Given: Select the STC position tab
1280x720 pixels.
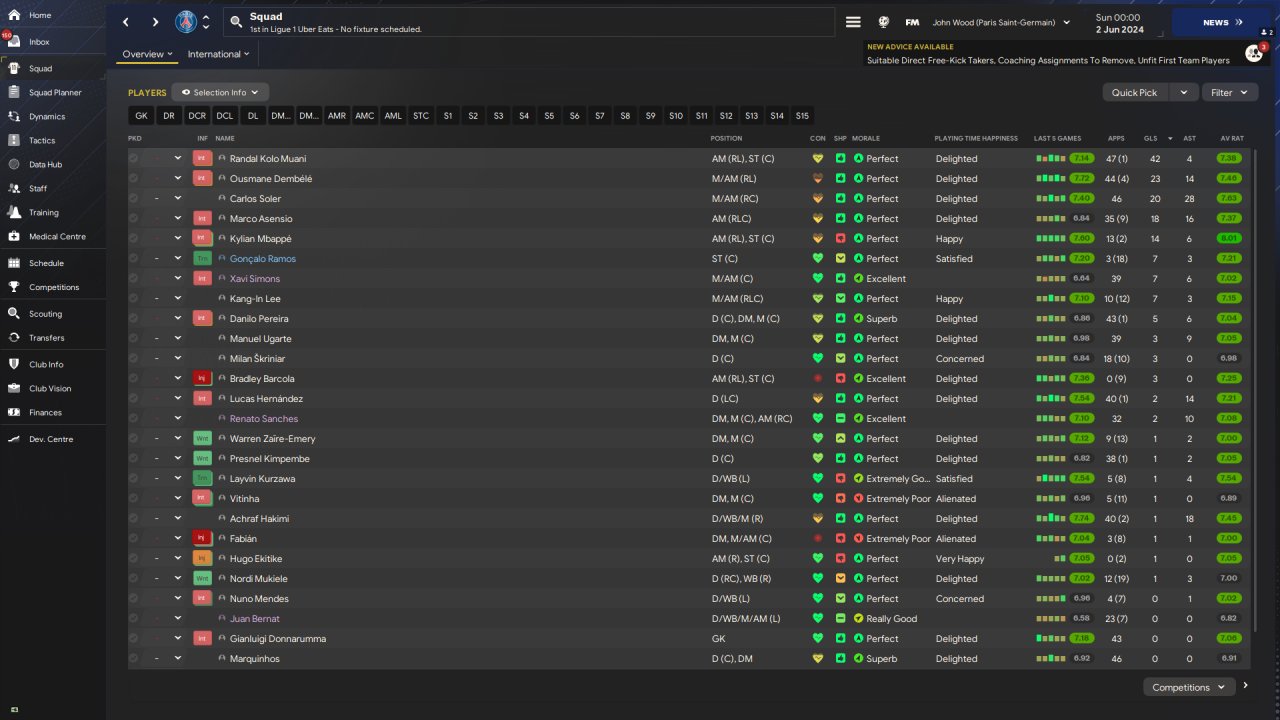Looking at the screenshot, I should (x=421, y=116).
